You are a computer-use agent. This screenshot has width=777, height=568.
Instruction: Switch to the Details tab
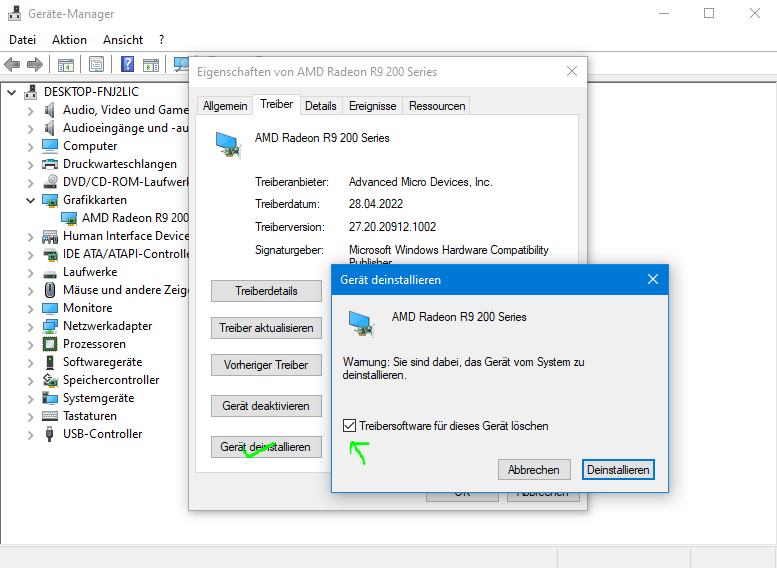point(321,106)
